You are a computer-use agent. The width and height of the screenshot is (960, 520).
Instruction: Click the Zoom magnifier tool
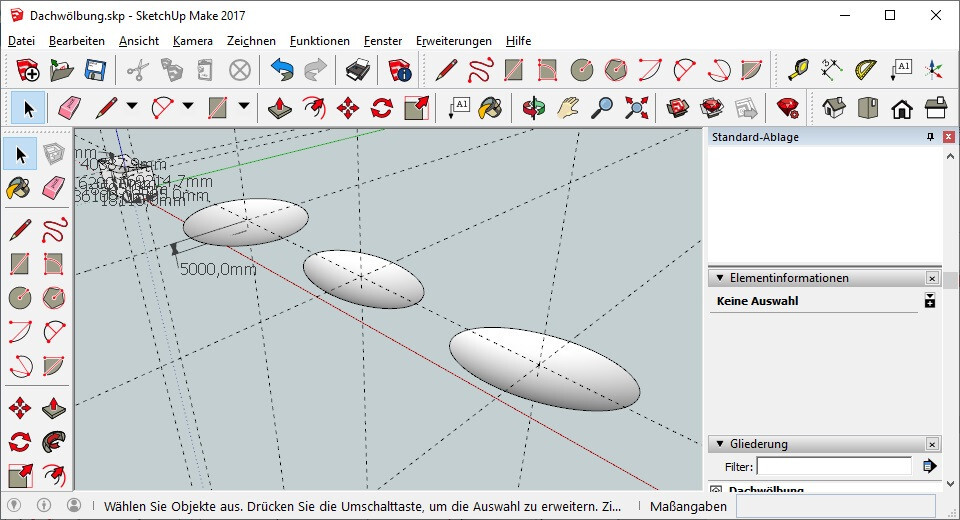pyautogui.click(x=602, y=108)
